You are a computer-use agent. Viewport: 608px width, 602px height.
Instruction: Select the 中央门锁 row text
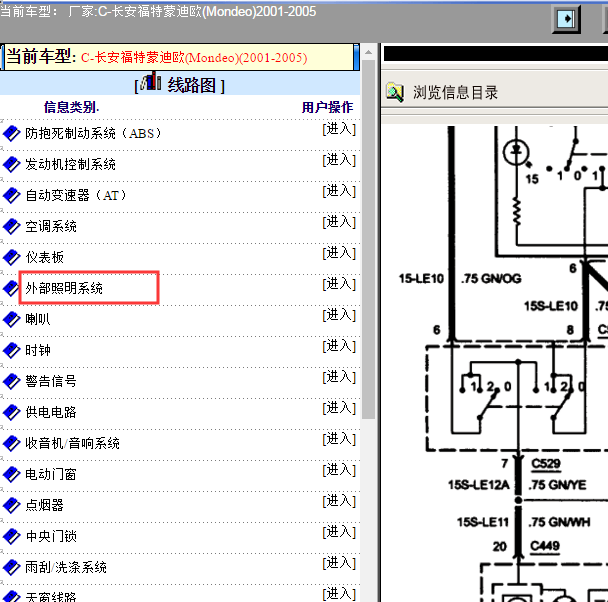pos(51,536)
